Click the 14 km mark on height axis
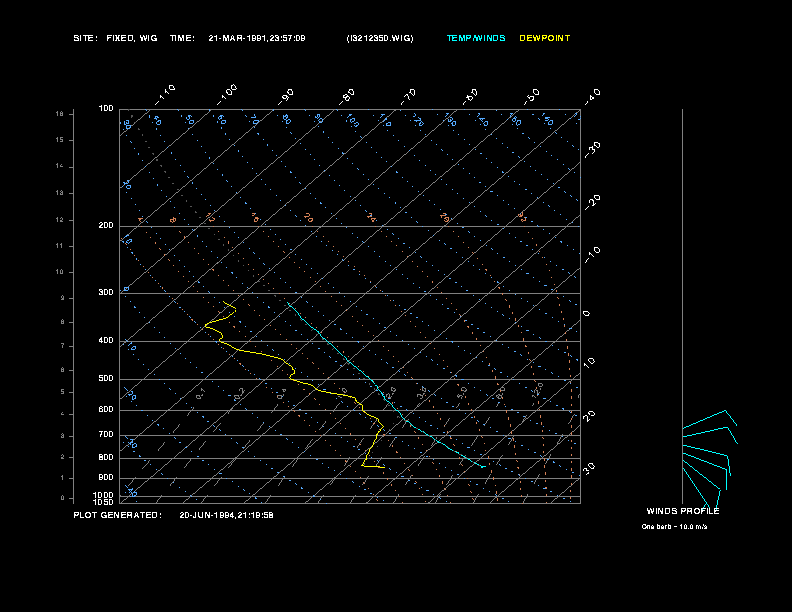This screenshot has height=612, width=792. click(x=60, y=166)
